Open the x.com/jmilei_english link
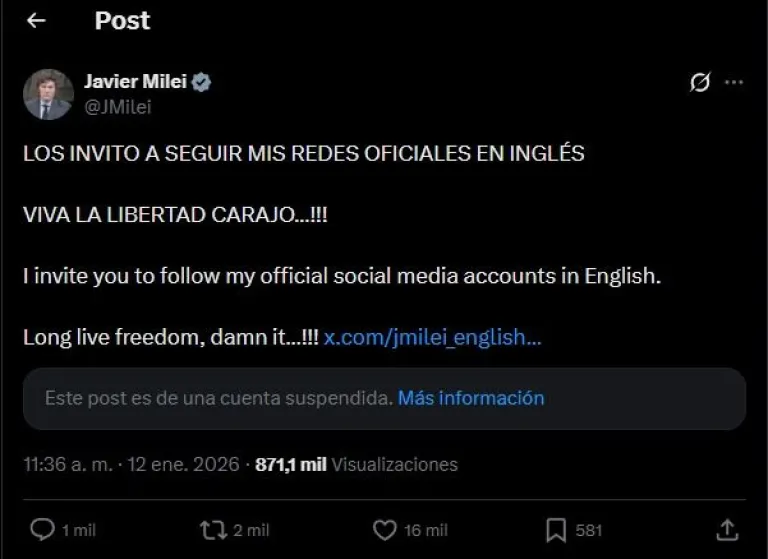The width and height of the screenshot is (768, 559). click(x=432, y=337)
